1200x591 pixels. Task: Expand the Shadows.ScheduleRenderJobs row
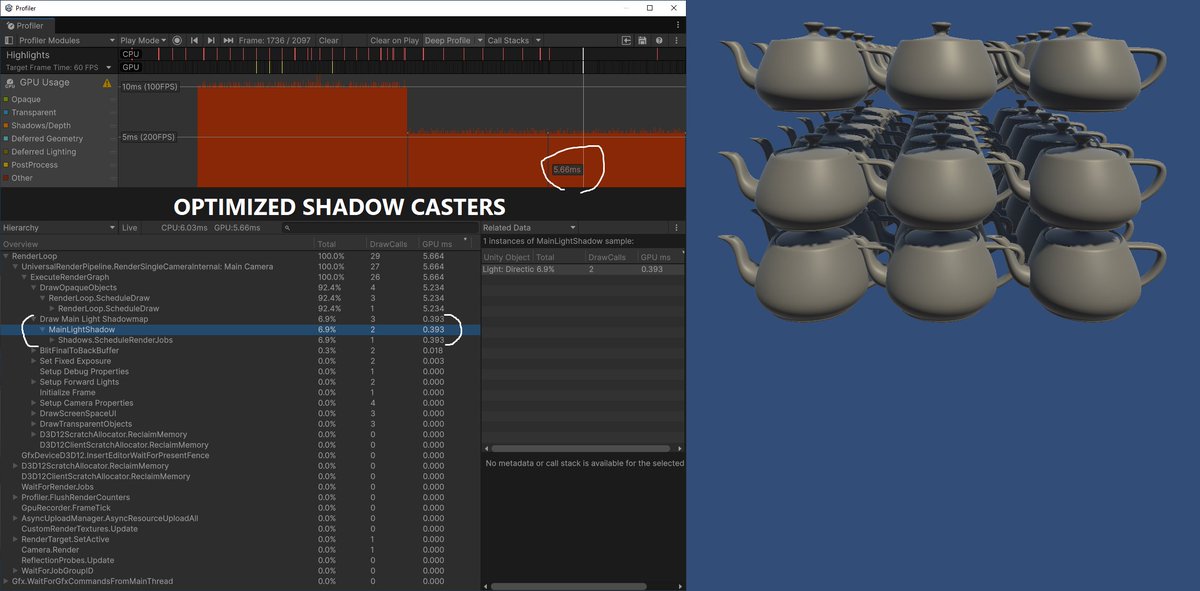(x=52, y=340)
